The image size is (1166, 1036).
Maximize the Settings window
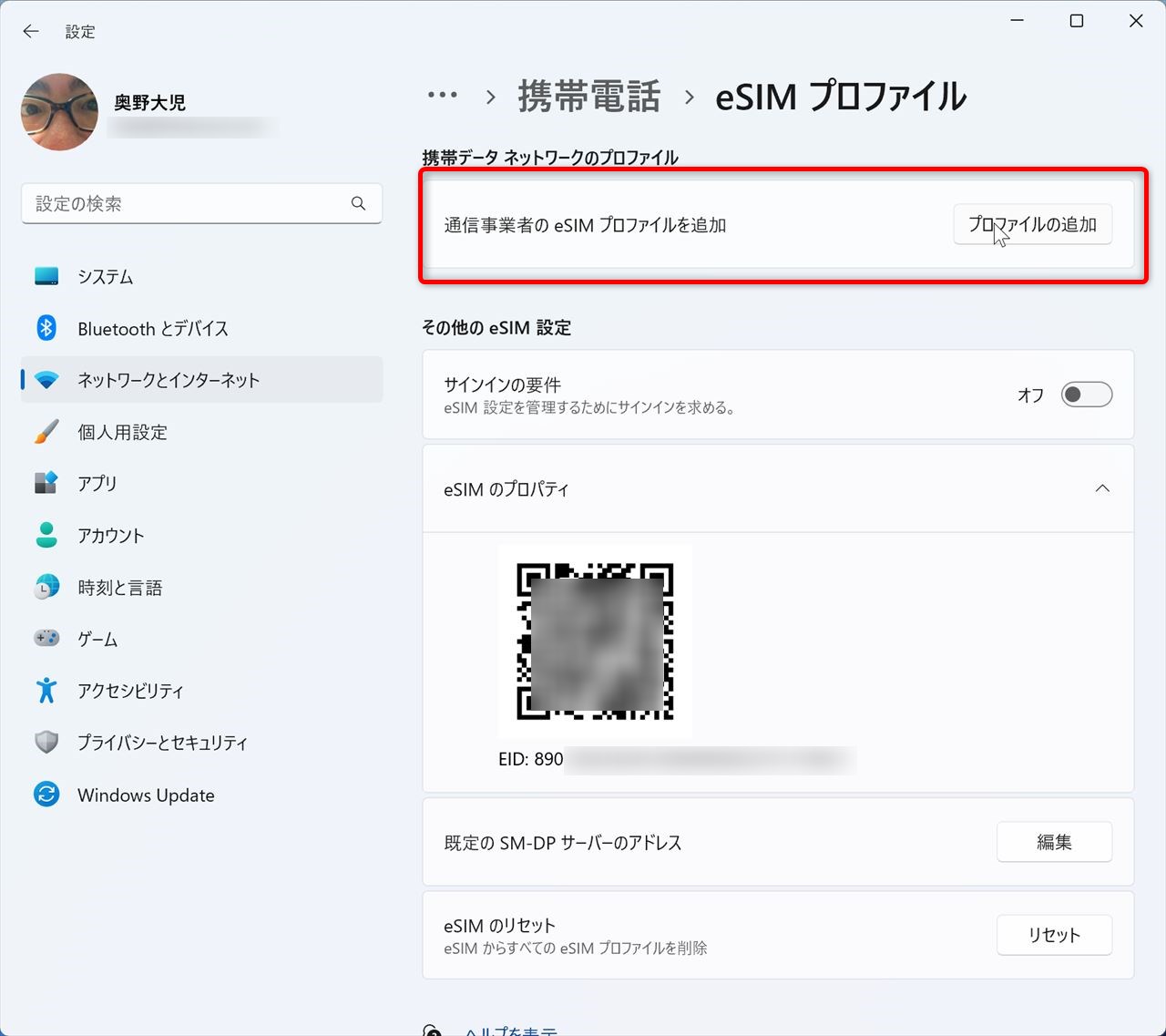(1077, 21)
